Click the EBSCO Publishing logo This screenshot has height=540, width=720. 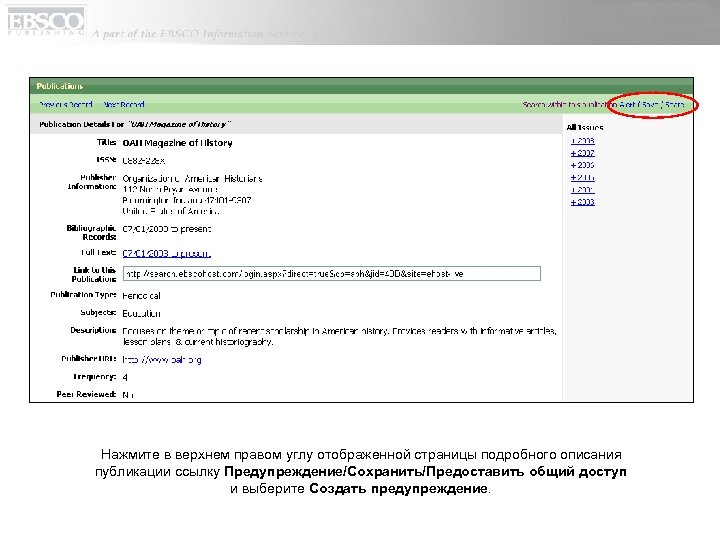45,22
